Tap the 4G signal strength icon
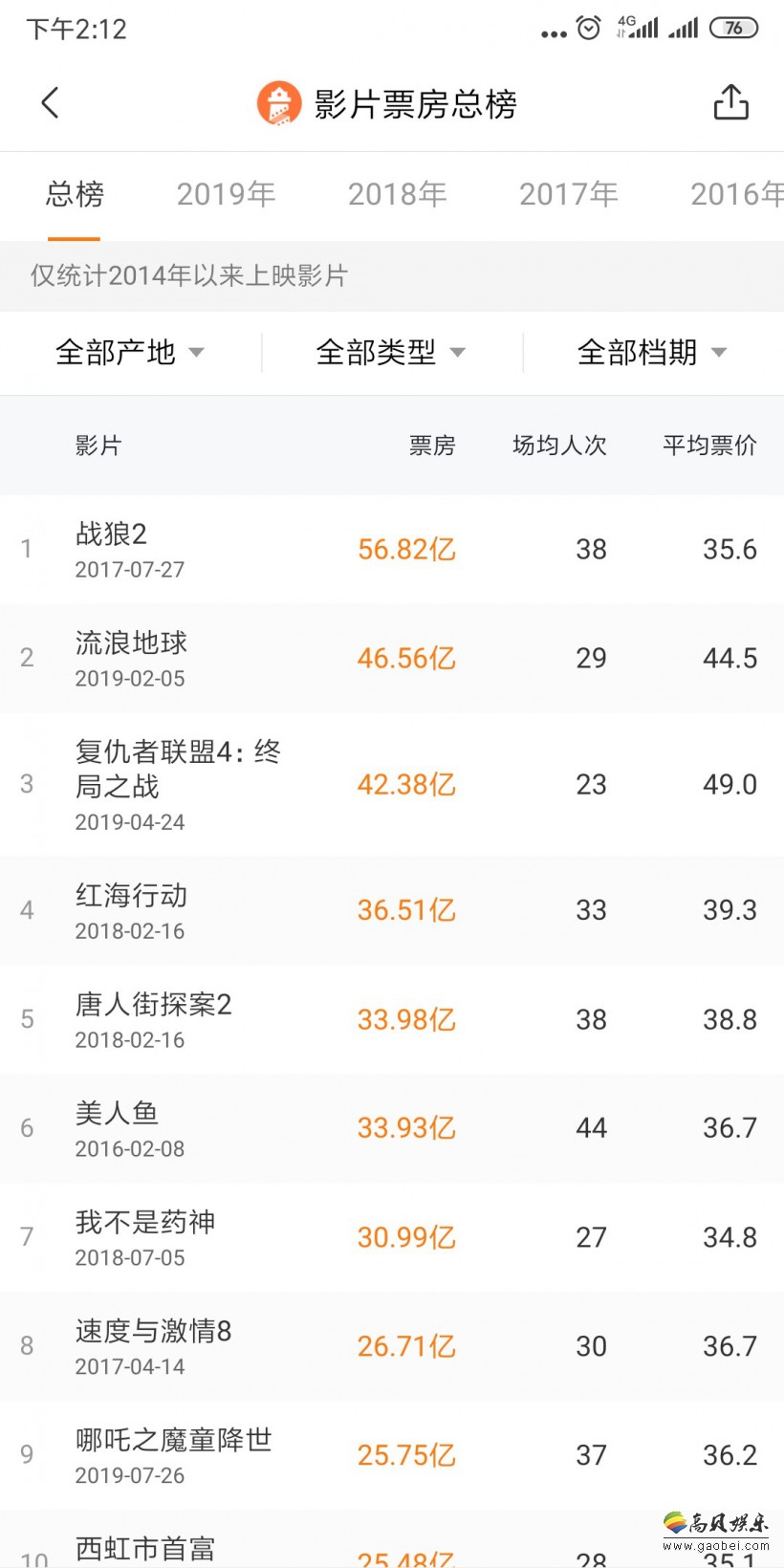Viewport: 784px width, 1568px height. 638,27
